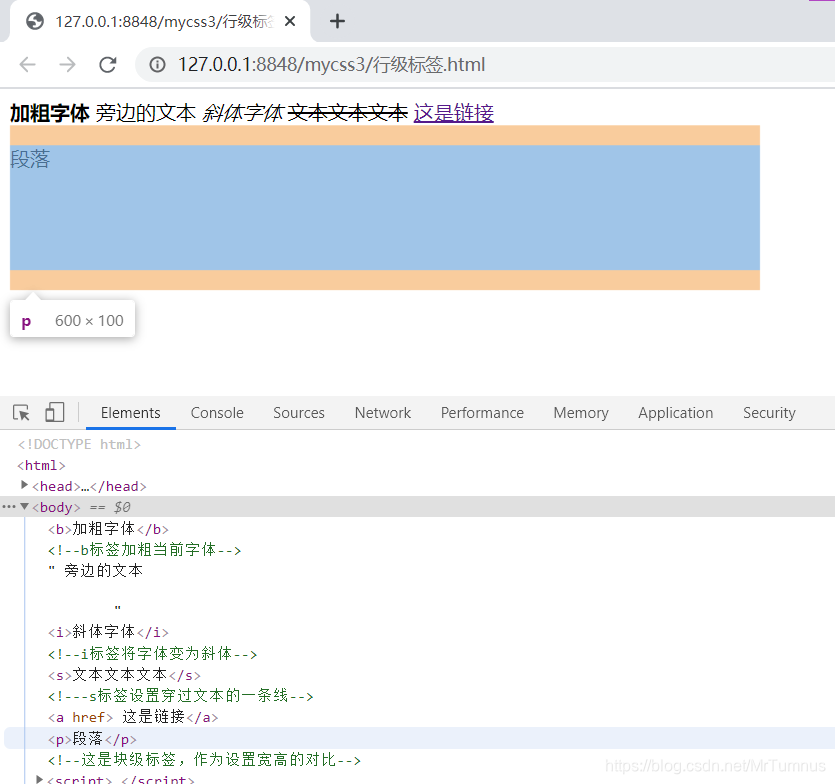The width and height of the screenshot is (835, 784).
Task: Click the globe favicon on the tab
Action: click(x=35, y=21)
